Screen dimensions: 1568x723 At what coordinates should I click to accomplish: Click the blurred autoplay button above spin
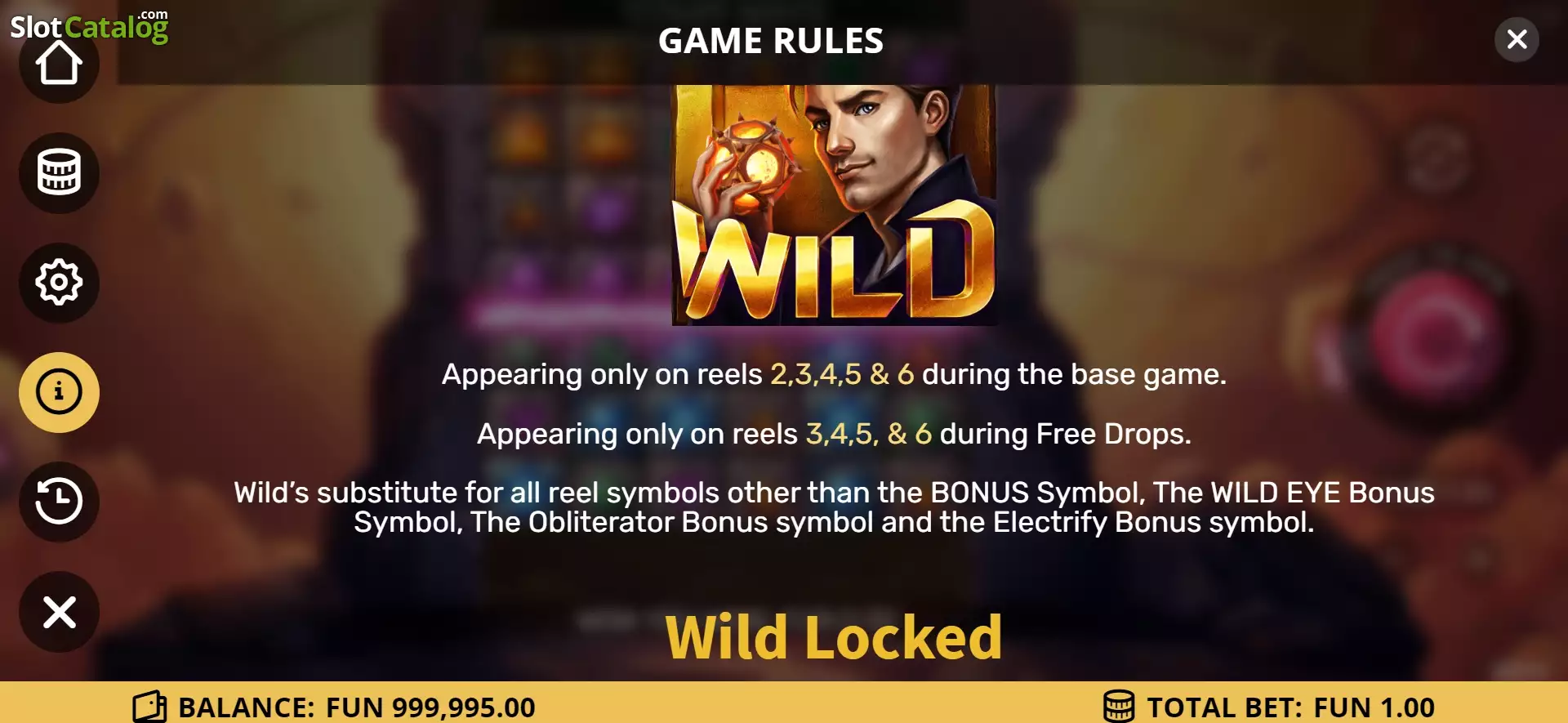coord(1435,159)
